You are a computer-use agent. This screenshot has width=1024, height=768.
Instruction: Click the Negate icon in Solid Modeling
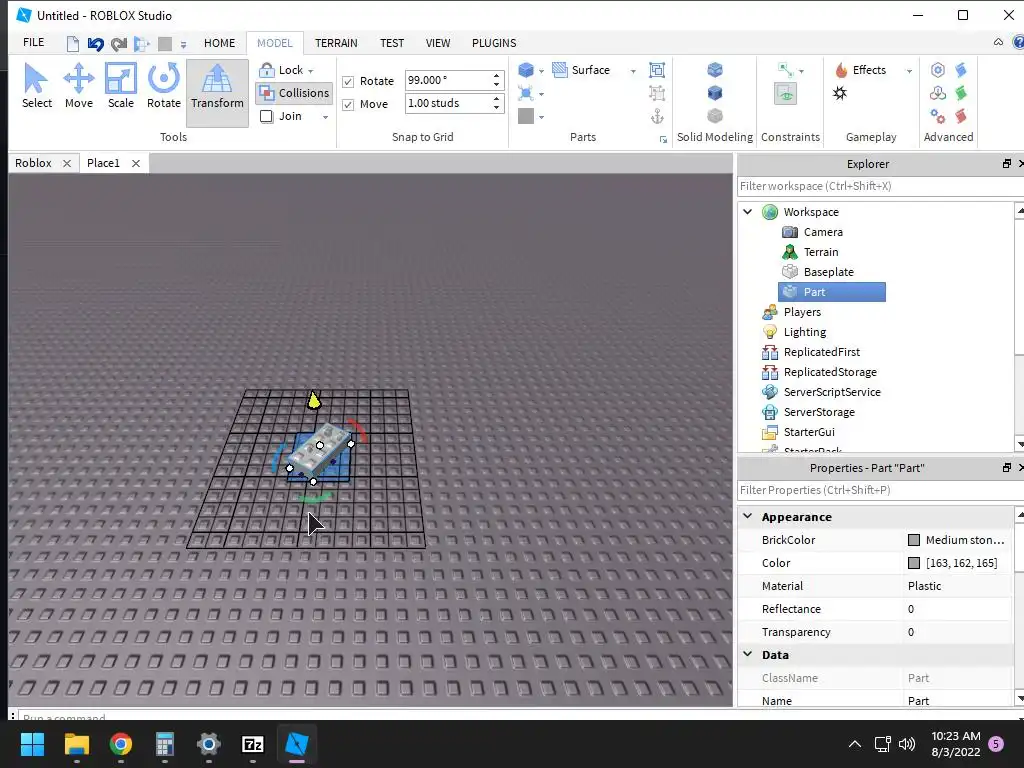715,92
